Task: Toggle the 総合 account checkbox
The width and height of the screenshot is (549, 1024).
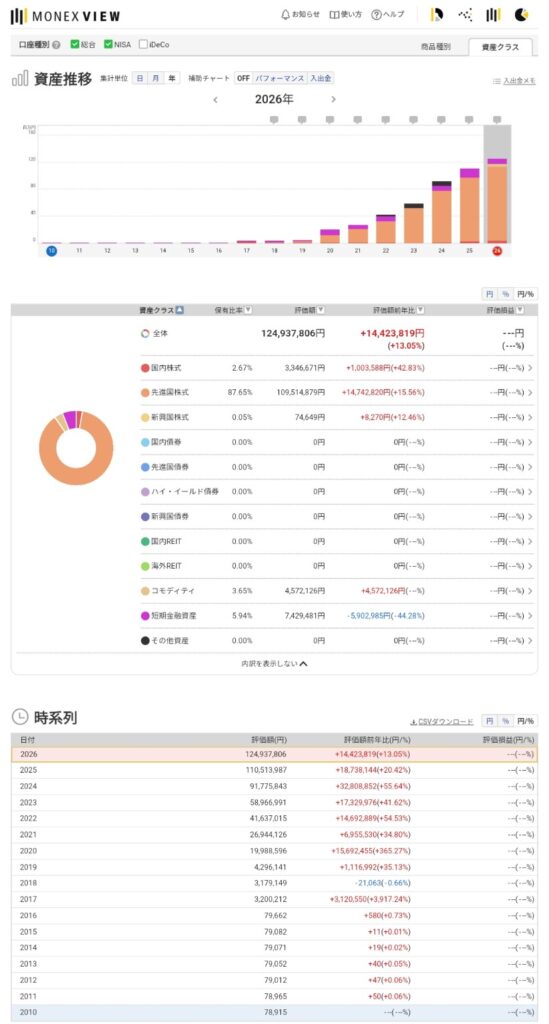Action: point(74,44)
